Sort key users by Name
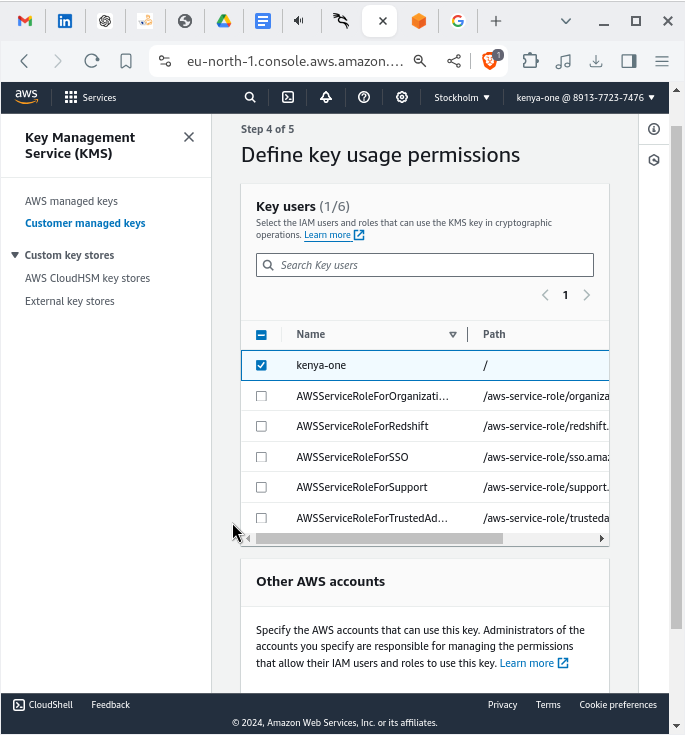 [452, 335]
